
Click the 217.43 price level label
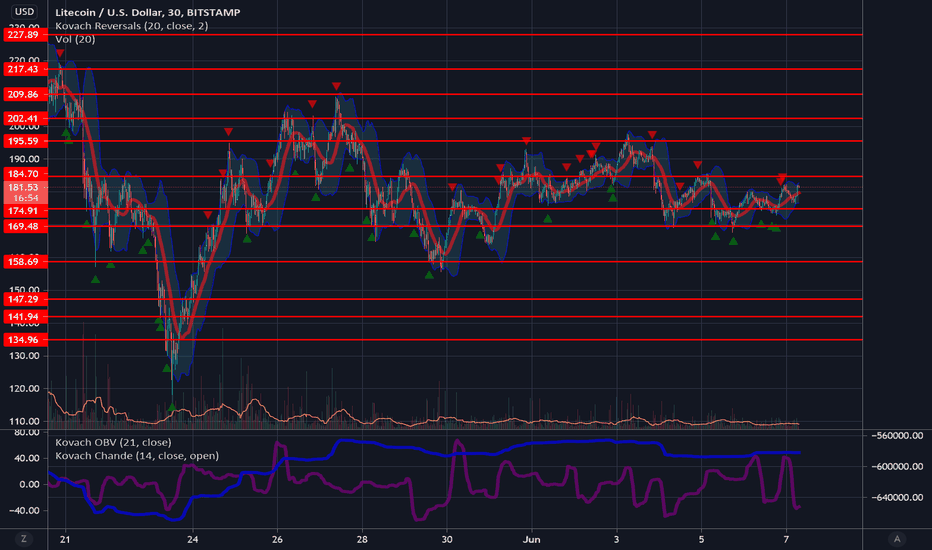pos(25,69)
